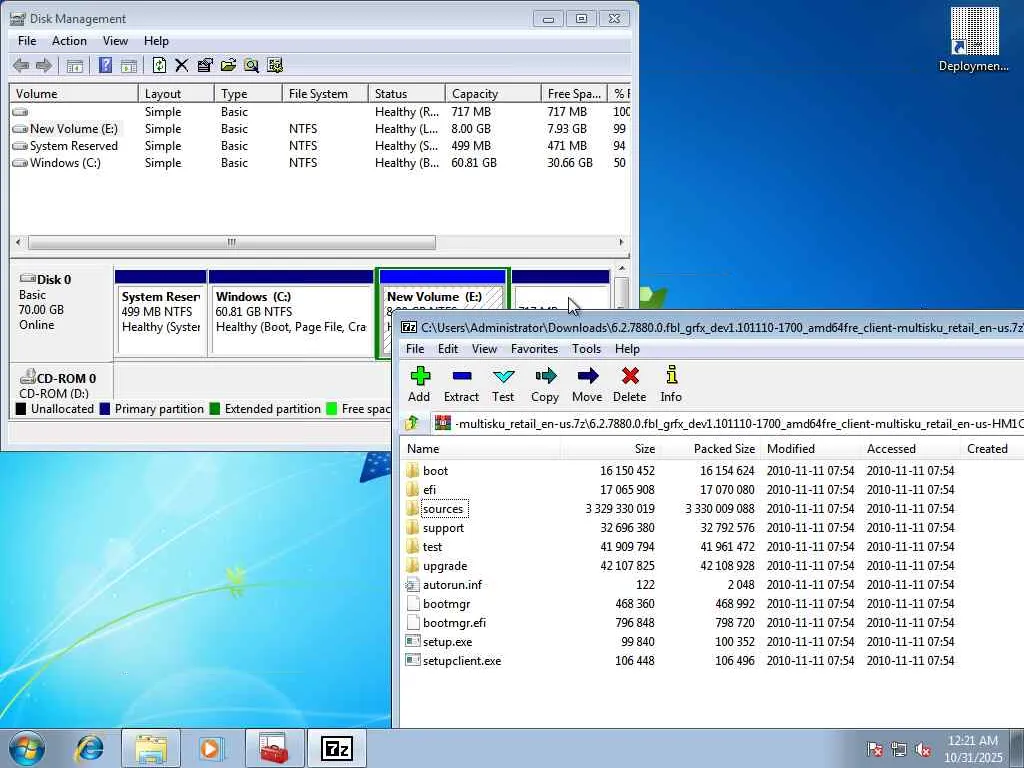
Task: Click the Extract button in 7-Zip toolbar
Action: [x=461, y=384]
